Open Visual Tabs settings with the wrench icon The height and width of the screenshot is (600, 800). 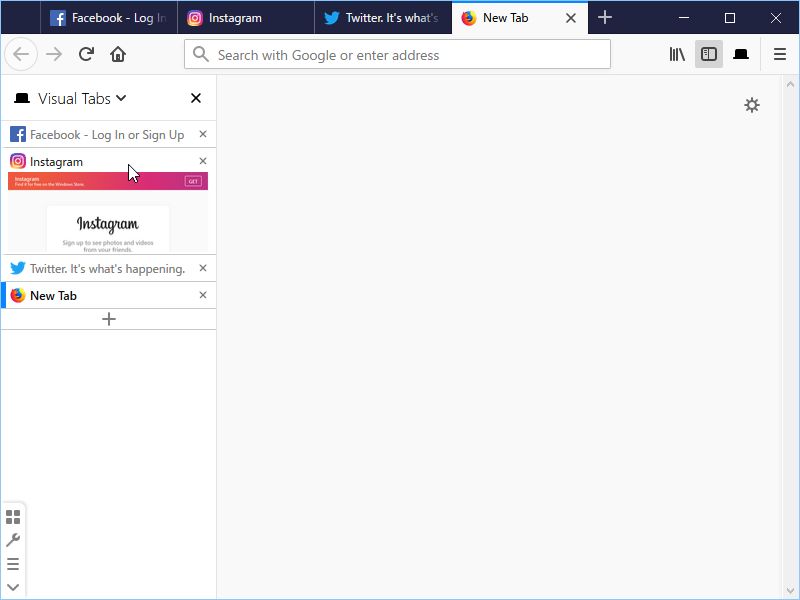(13, 540)
